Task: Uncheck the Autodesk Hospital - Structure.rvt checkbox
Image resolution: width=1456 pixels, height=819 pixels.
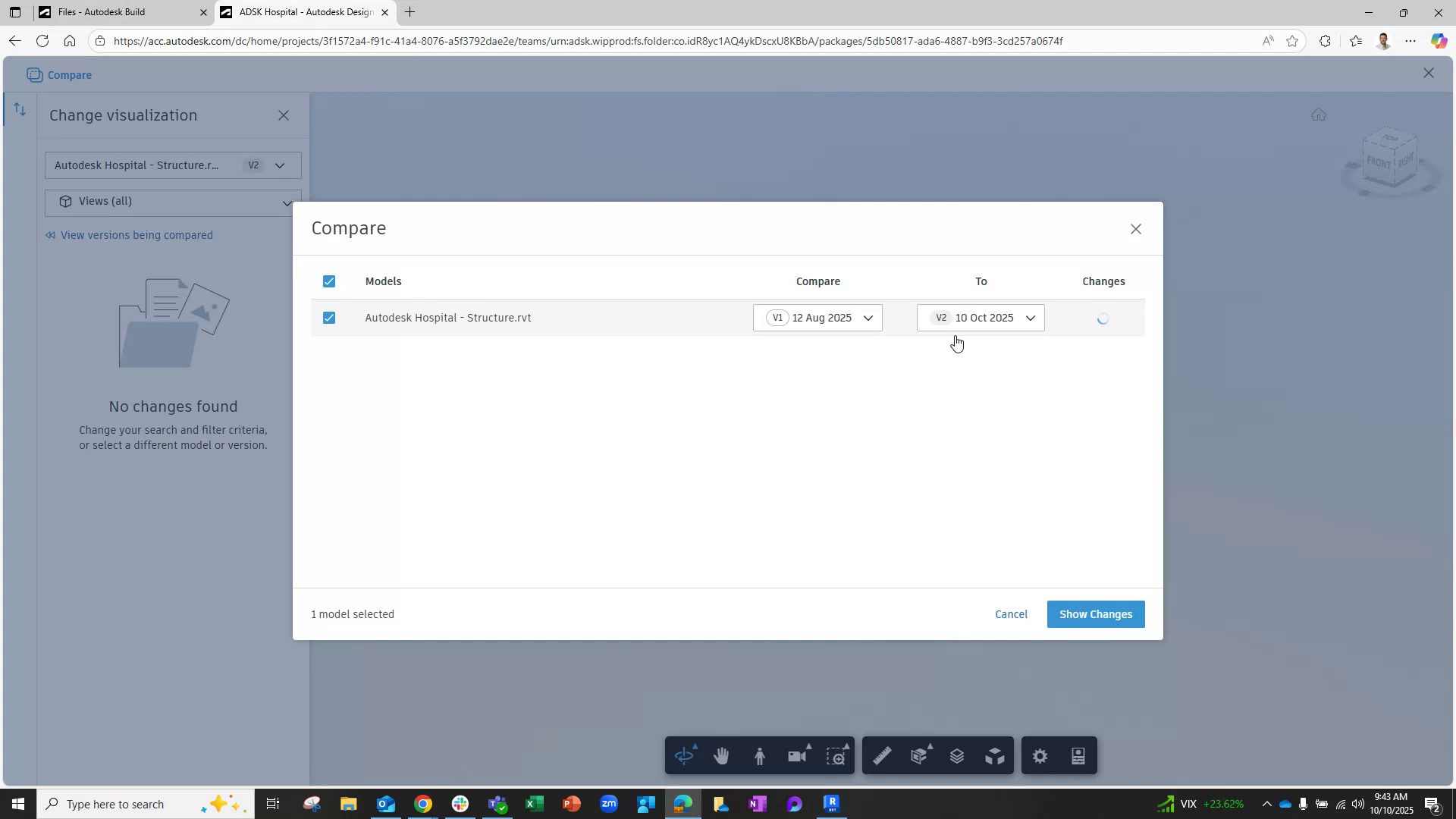Action: click(328, 318)
